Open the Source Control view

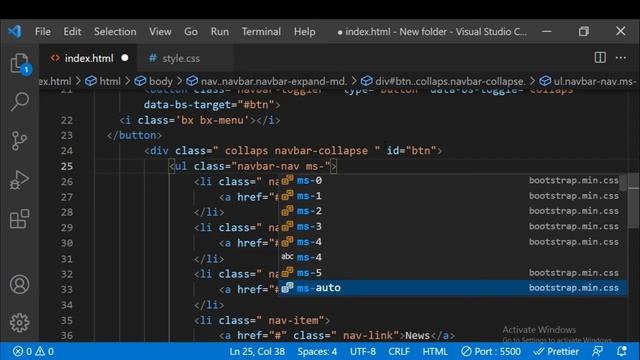click(x=20, y=141)
